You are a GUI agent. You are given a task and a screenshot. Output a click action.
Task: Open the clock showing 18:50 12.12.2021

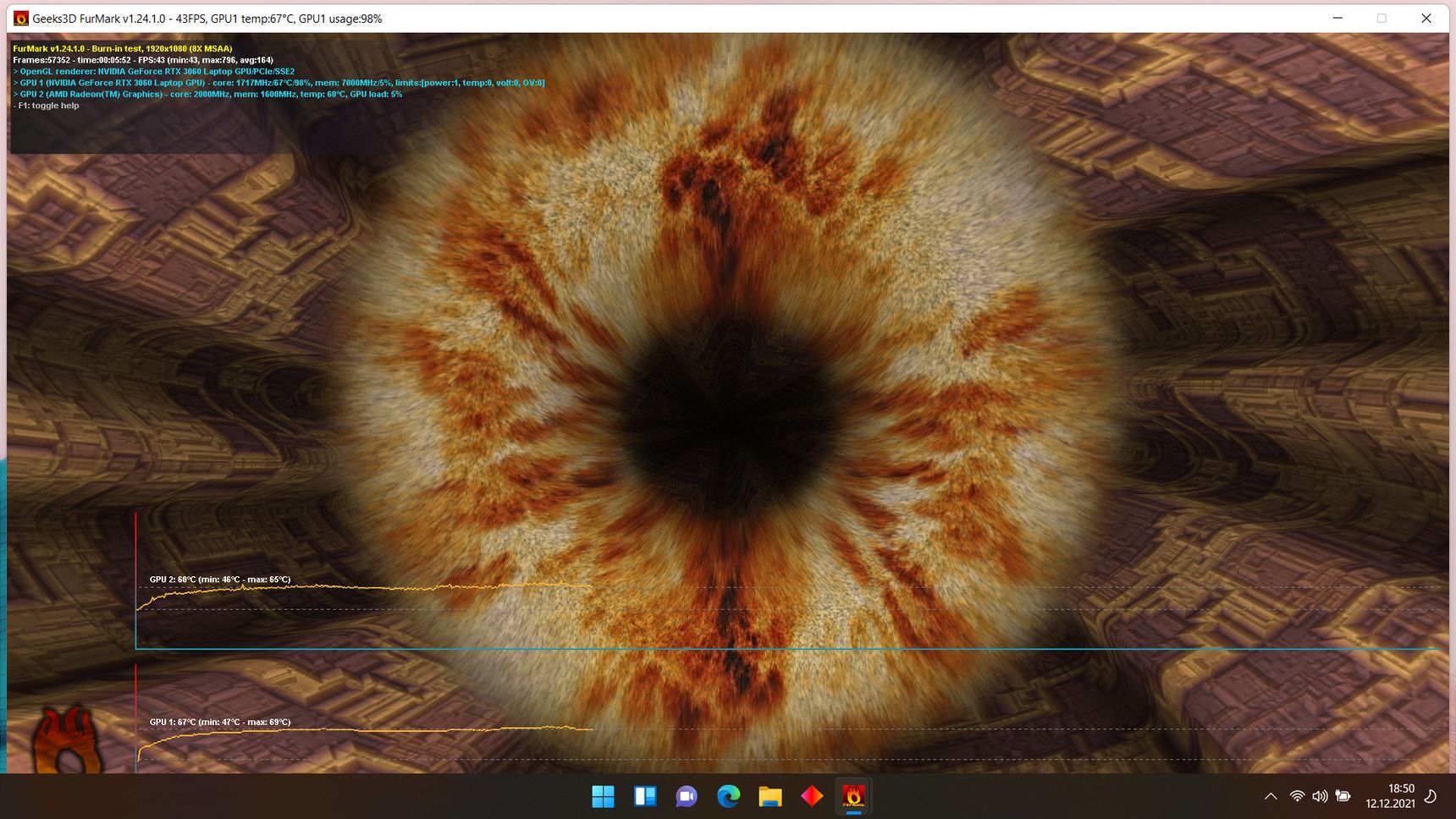coord(1390,796)
